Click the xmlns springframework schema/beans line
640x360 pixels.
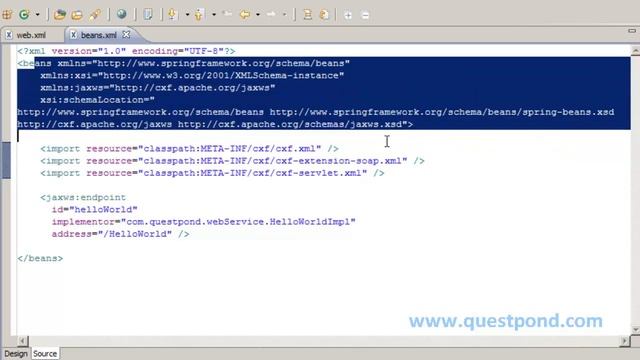[x=183, y=63]
